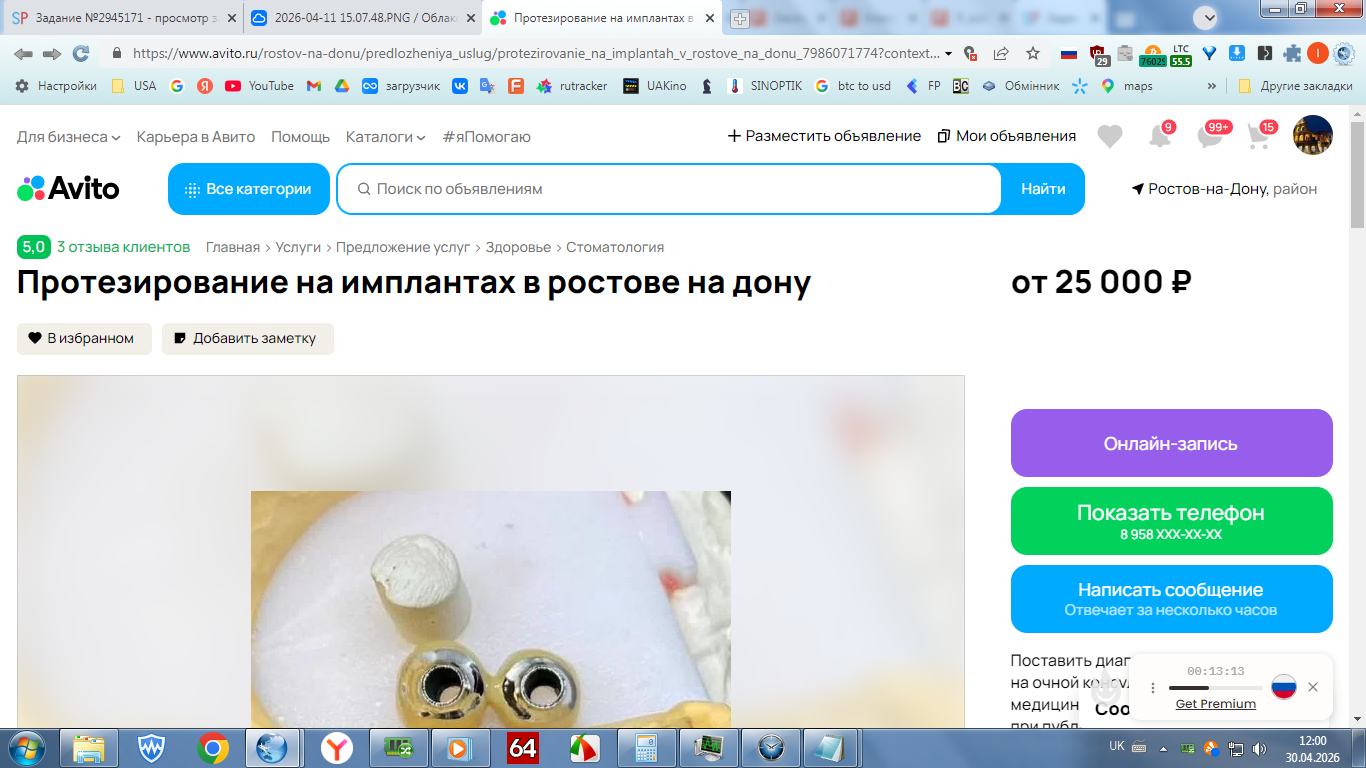Open address bar suggestions dropdown arrow
1366x768 pixels.
(x=949, y=54)
